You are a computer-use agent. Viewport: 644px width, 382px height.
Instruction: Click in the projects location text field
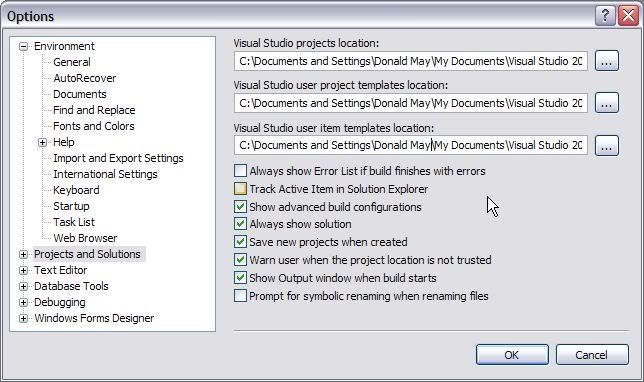point(411,61)
